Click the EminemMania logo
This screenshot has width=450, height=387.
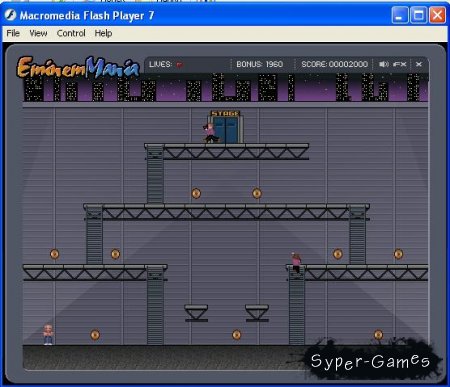(x=78, y=68)
